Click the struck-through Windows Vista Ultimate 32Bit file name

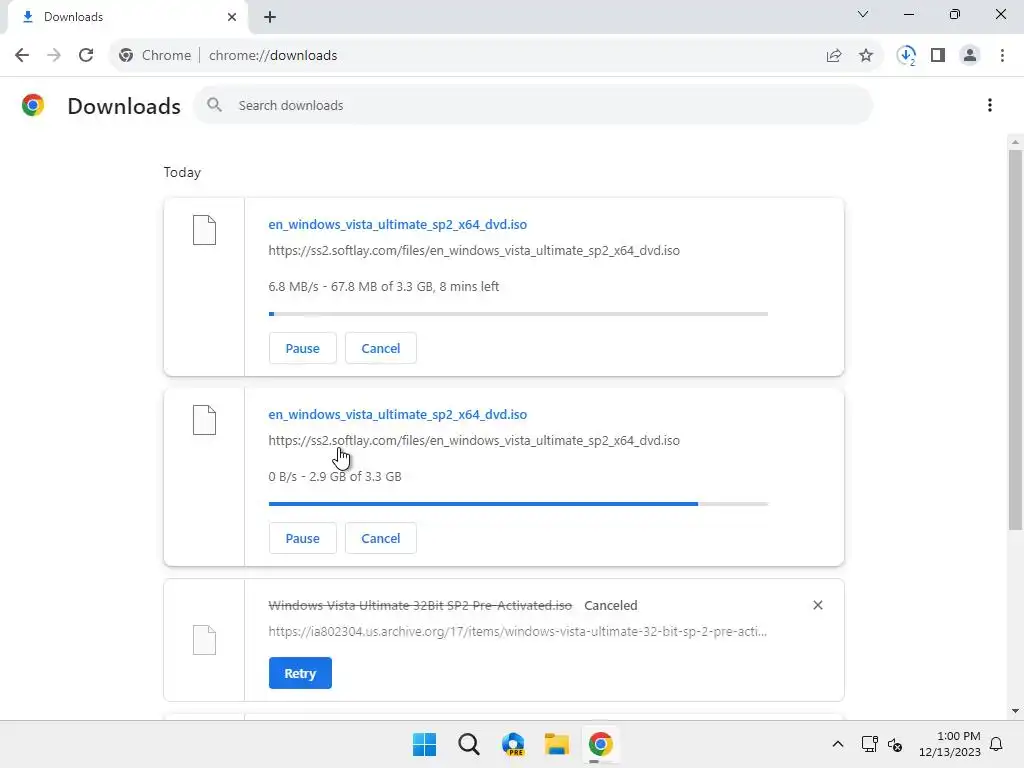(420, 605)
